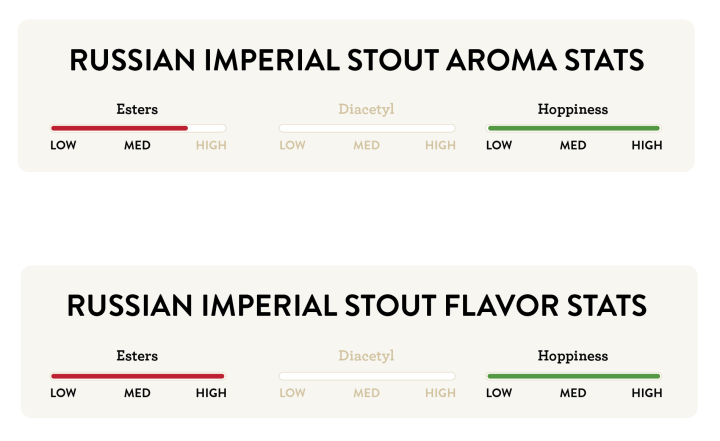Click HIGH under Aroma Esters
720x441 pixels.
pos(211,146)
